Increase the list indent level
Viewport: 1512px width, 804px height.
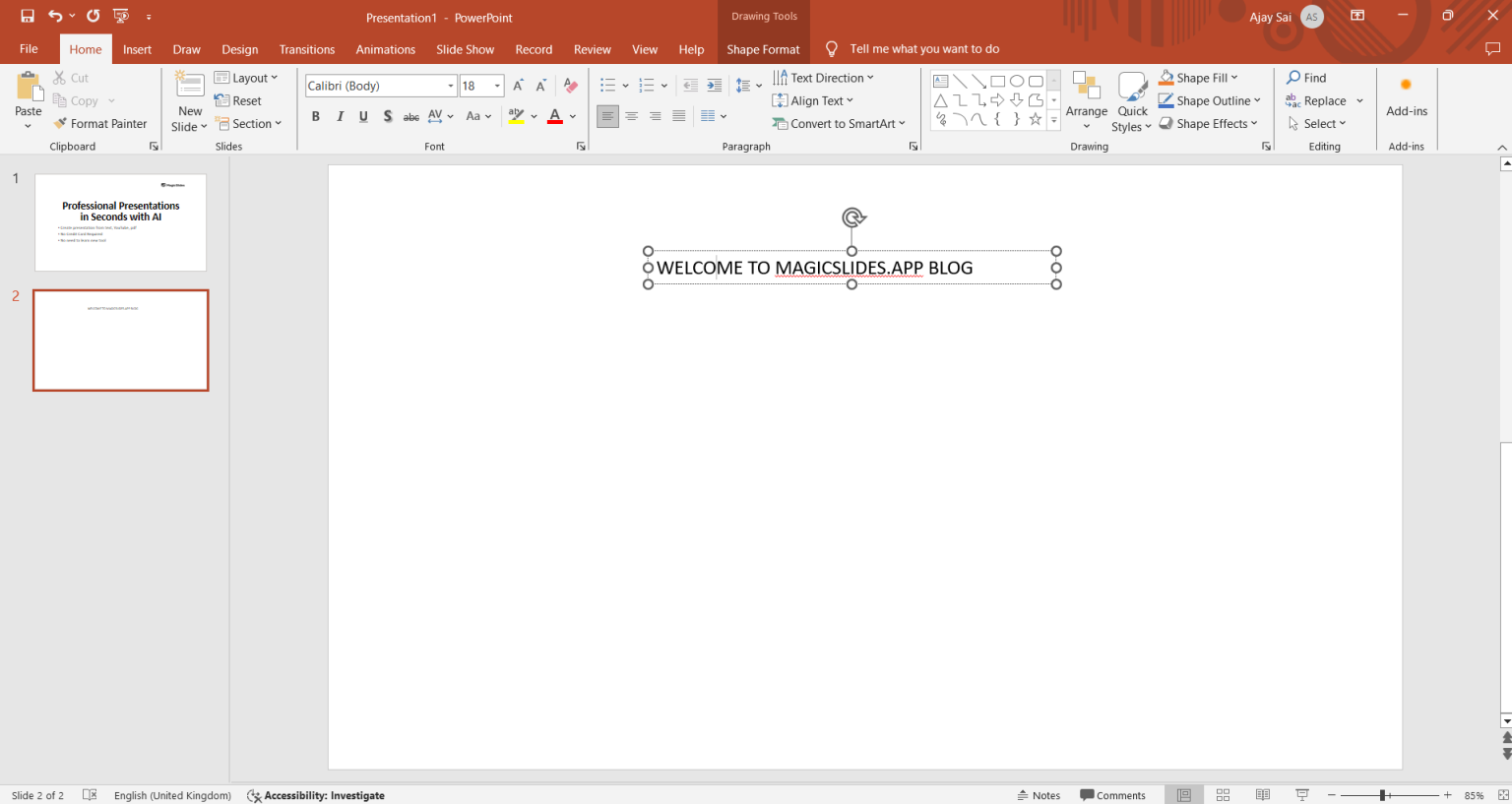click(x=715, y=86)
